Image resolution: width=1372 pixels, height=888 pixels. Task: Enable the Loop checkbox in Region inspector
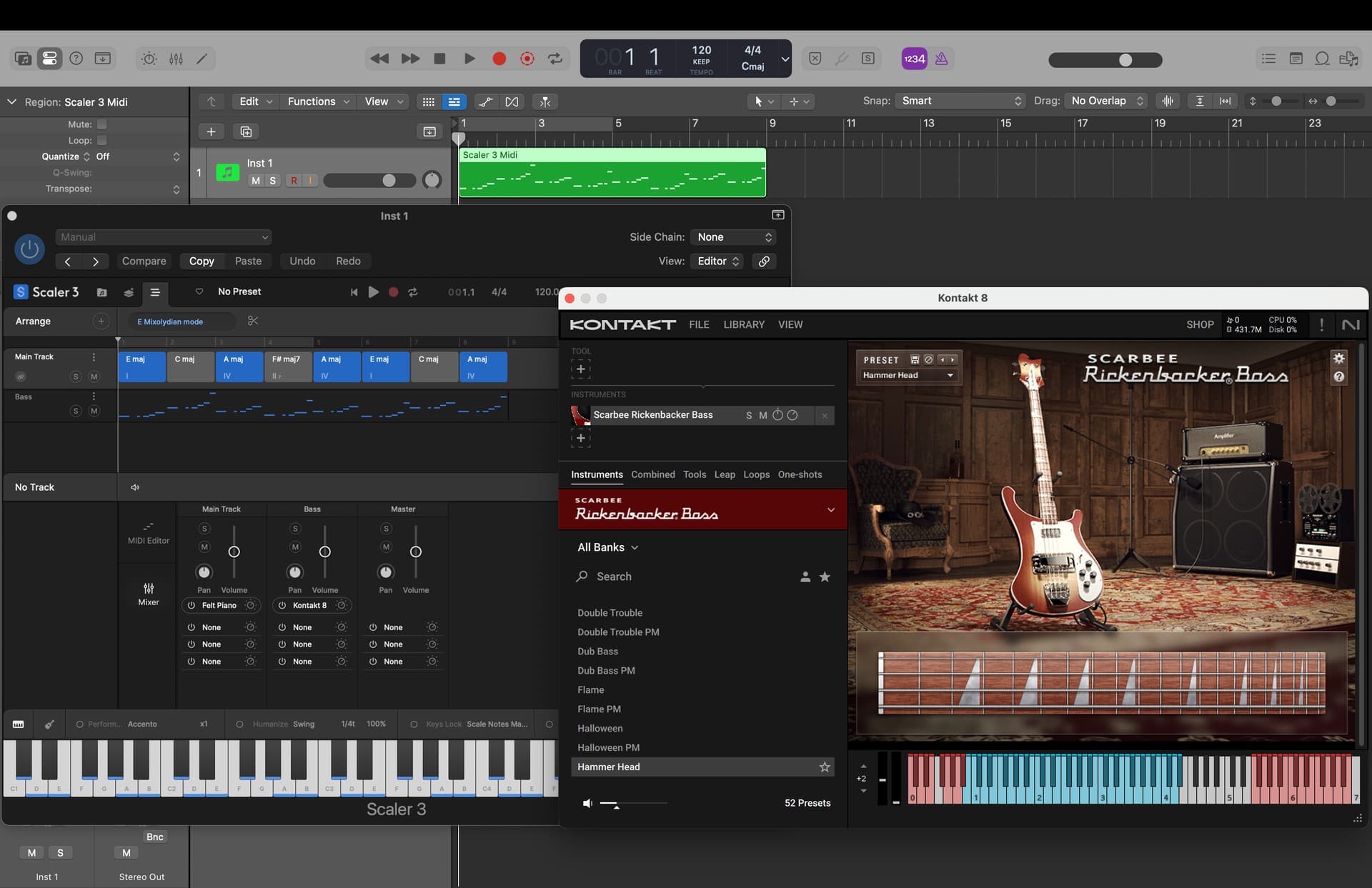pos(102,141)
